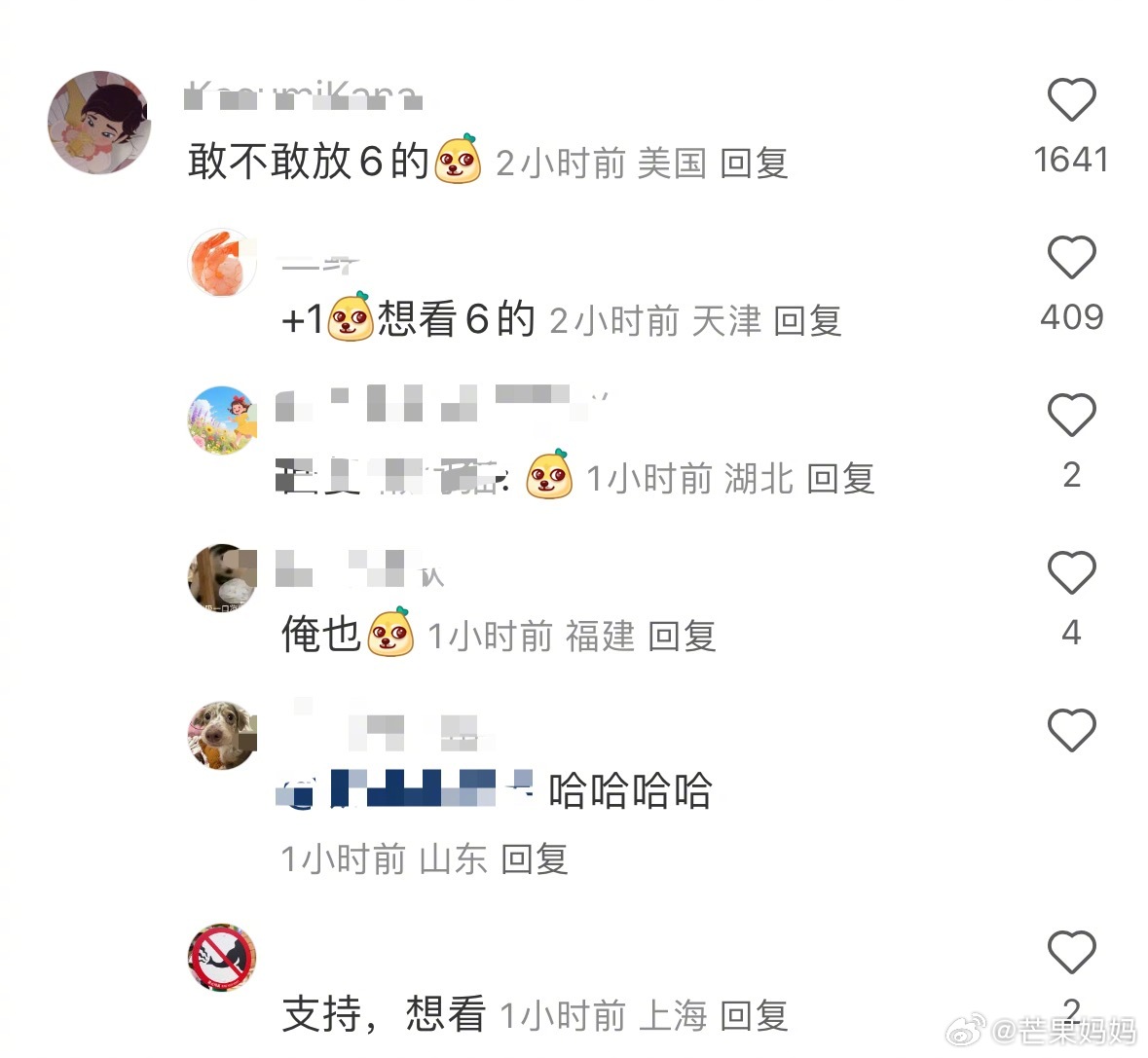Open the username above the 俺也 comment
This screenshot has width=1148, height=1058.
(x=360, y=569)
